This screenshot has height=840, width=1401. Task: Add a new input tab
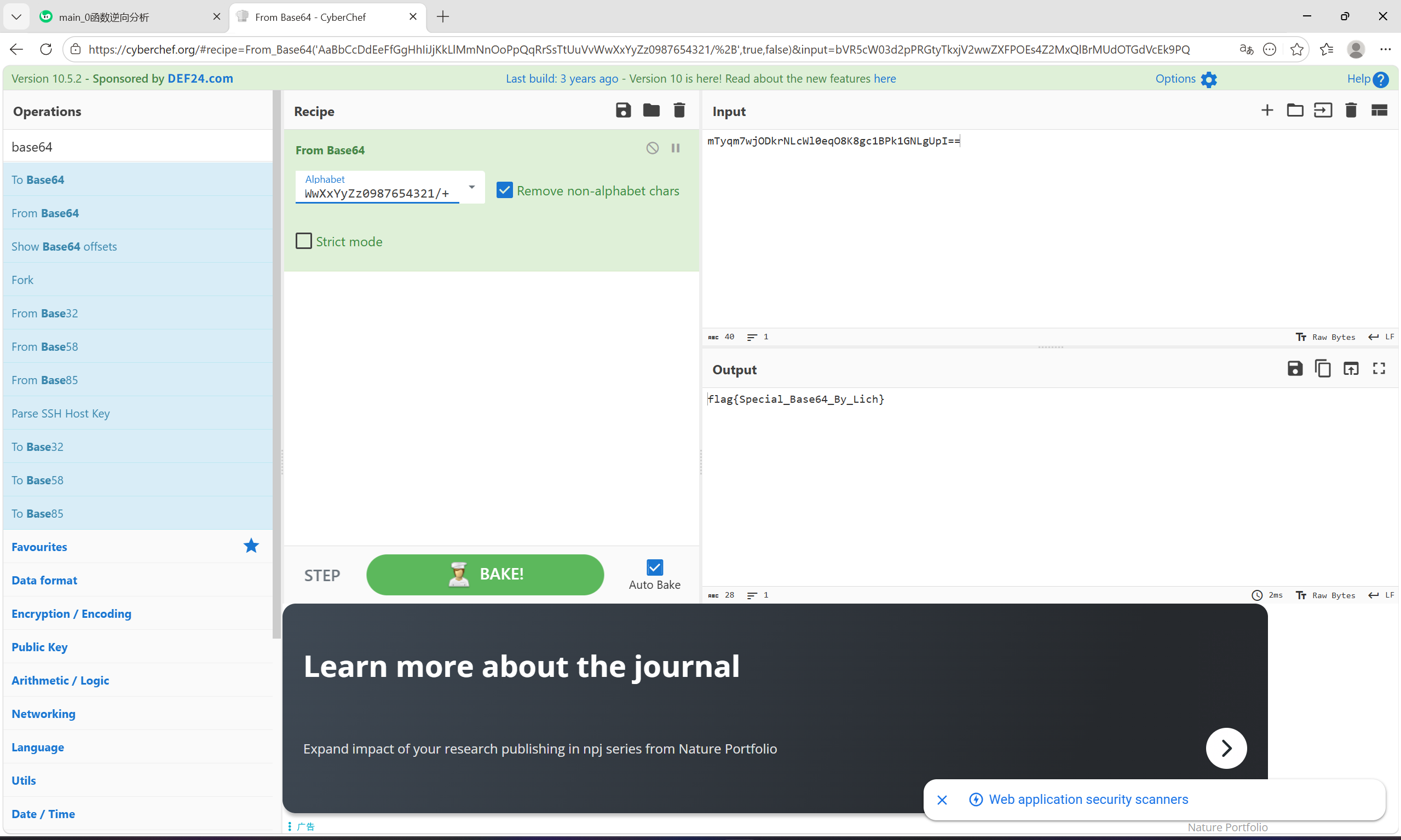tap(1267, 111)
